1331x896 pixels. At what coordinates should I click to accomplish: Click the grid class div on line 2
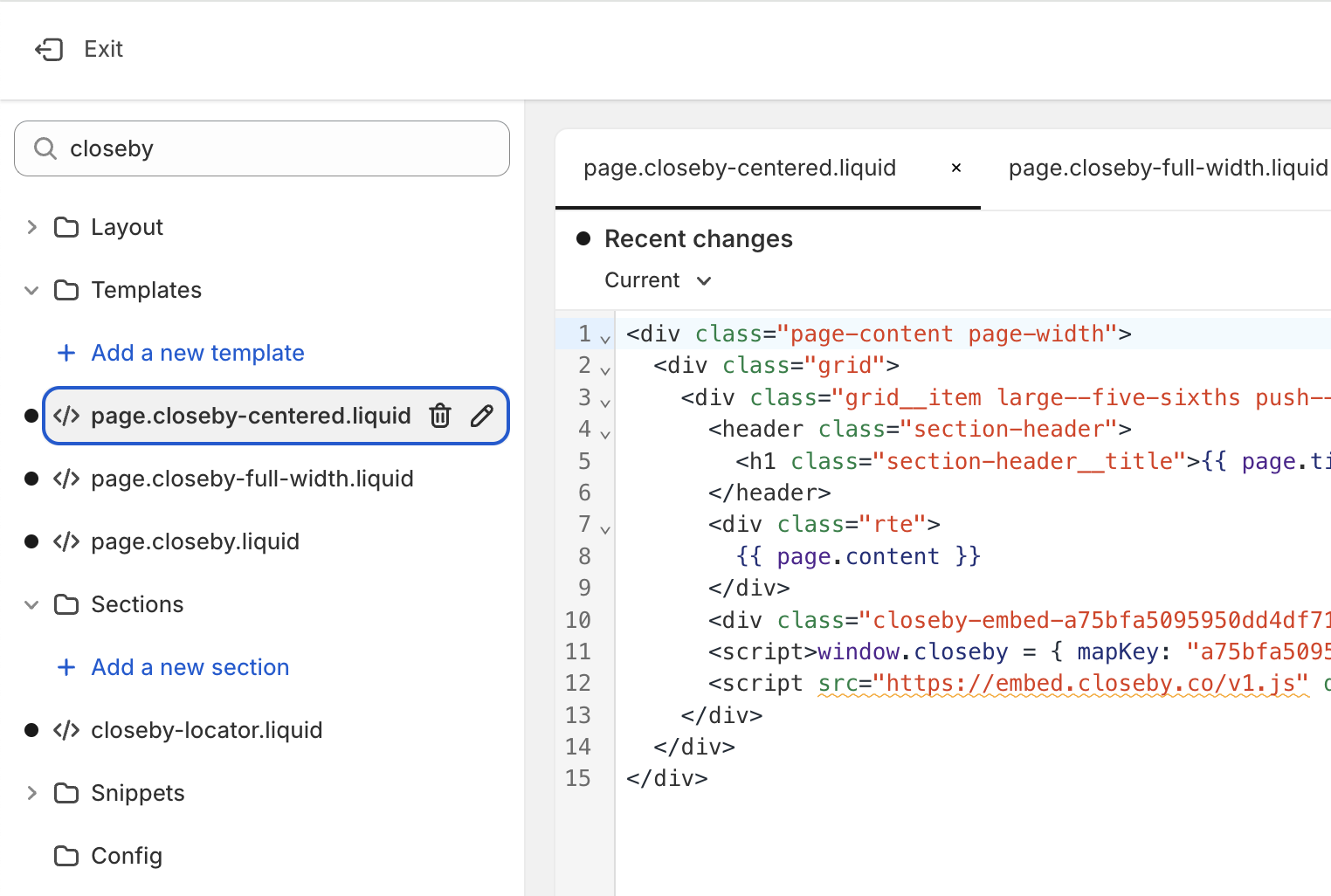776,365
